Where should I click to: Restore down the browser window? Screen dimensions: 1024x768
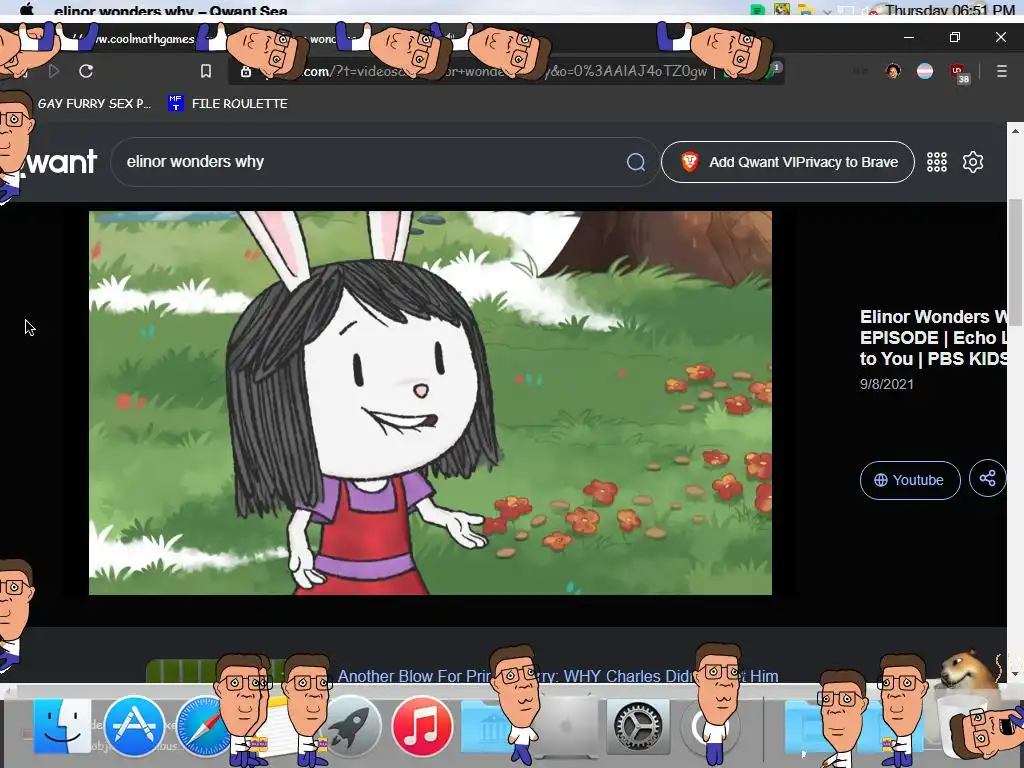pos(955,37)
